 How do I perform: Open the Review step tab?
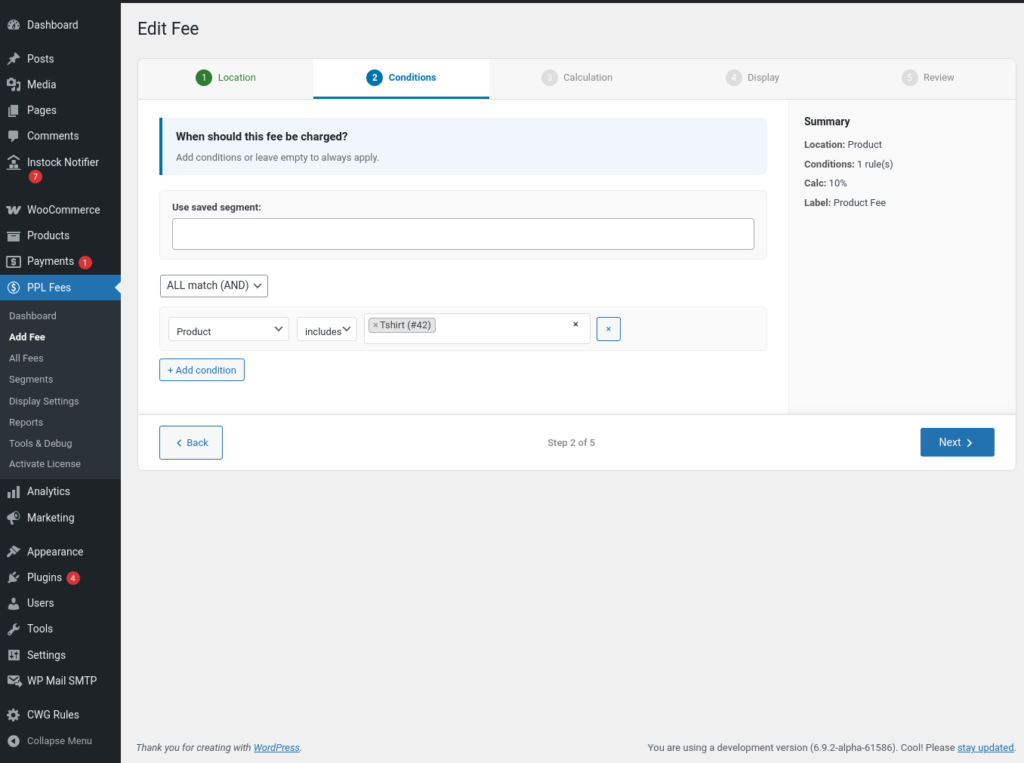[928, 78]
